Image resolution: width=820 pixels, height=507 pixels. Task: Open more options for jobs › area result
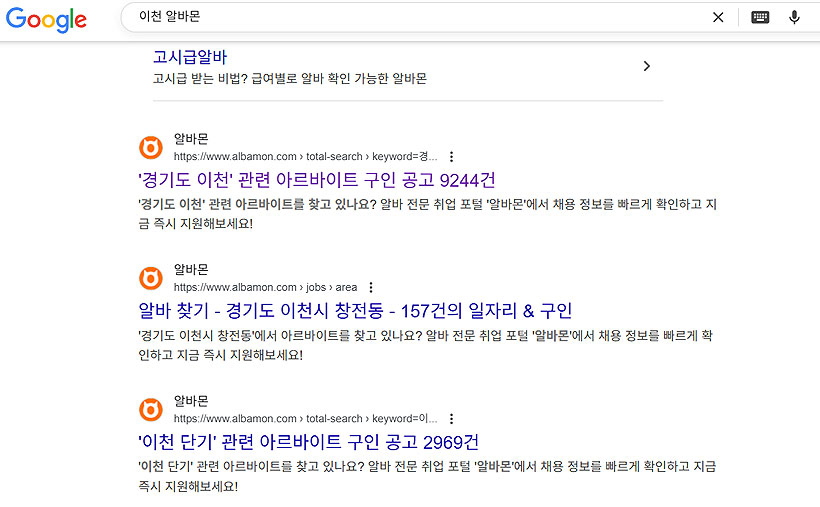(371, 287)
